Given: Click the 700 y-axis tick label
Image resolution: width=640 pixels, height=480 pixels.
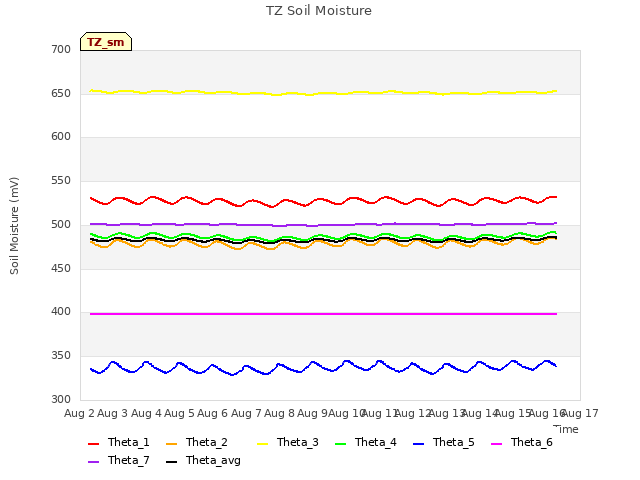Looking at the screenshot, I should point(61,49).
